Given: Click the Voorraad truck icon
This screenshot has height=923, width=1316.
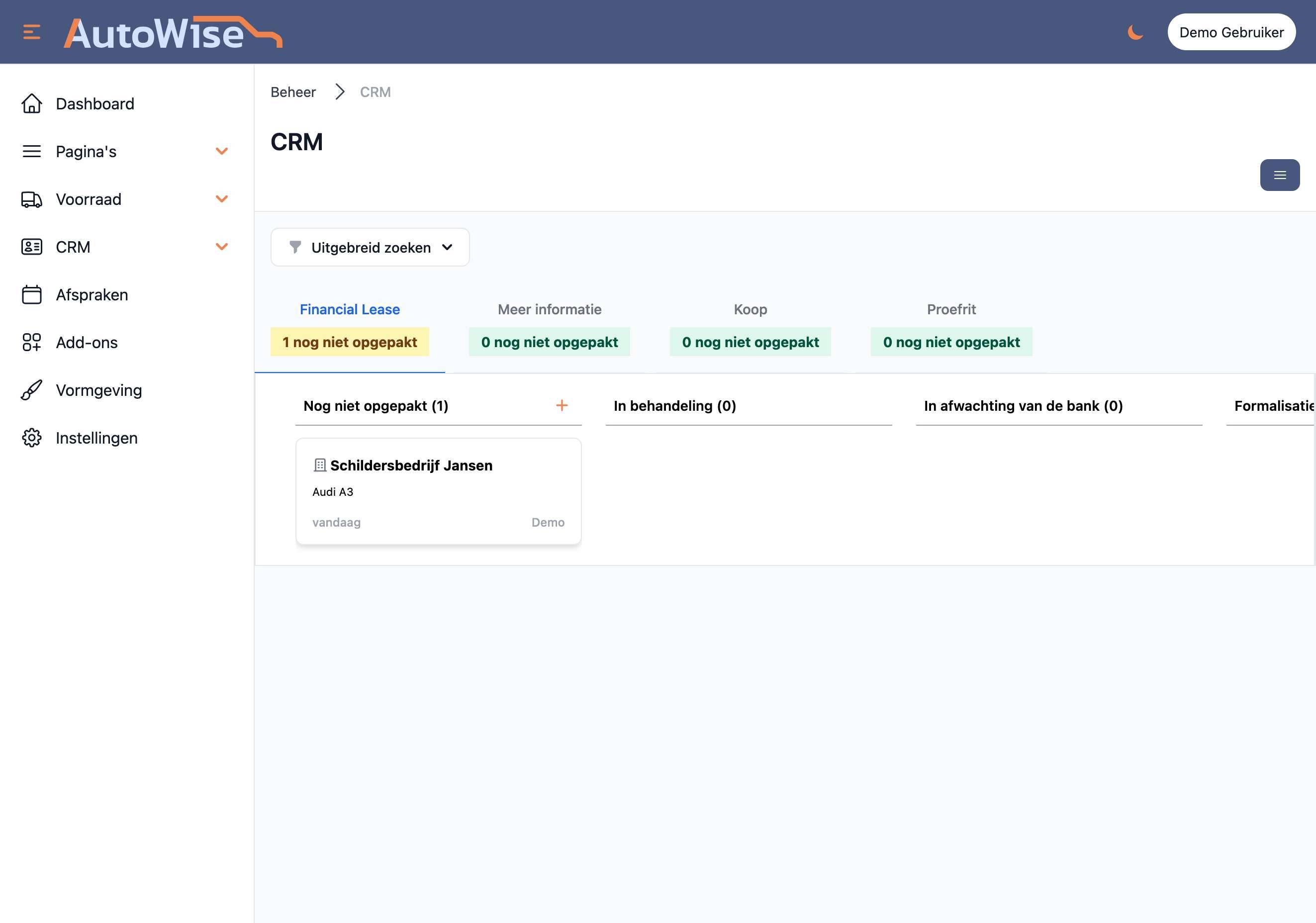Looking at the screenshot, I should (31, 199).
